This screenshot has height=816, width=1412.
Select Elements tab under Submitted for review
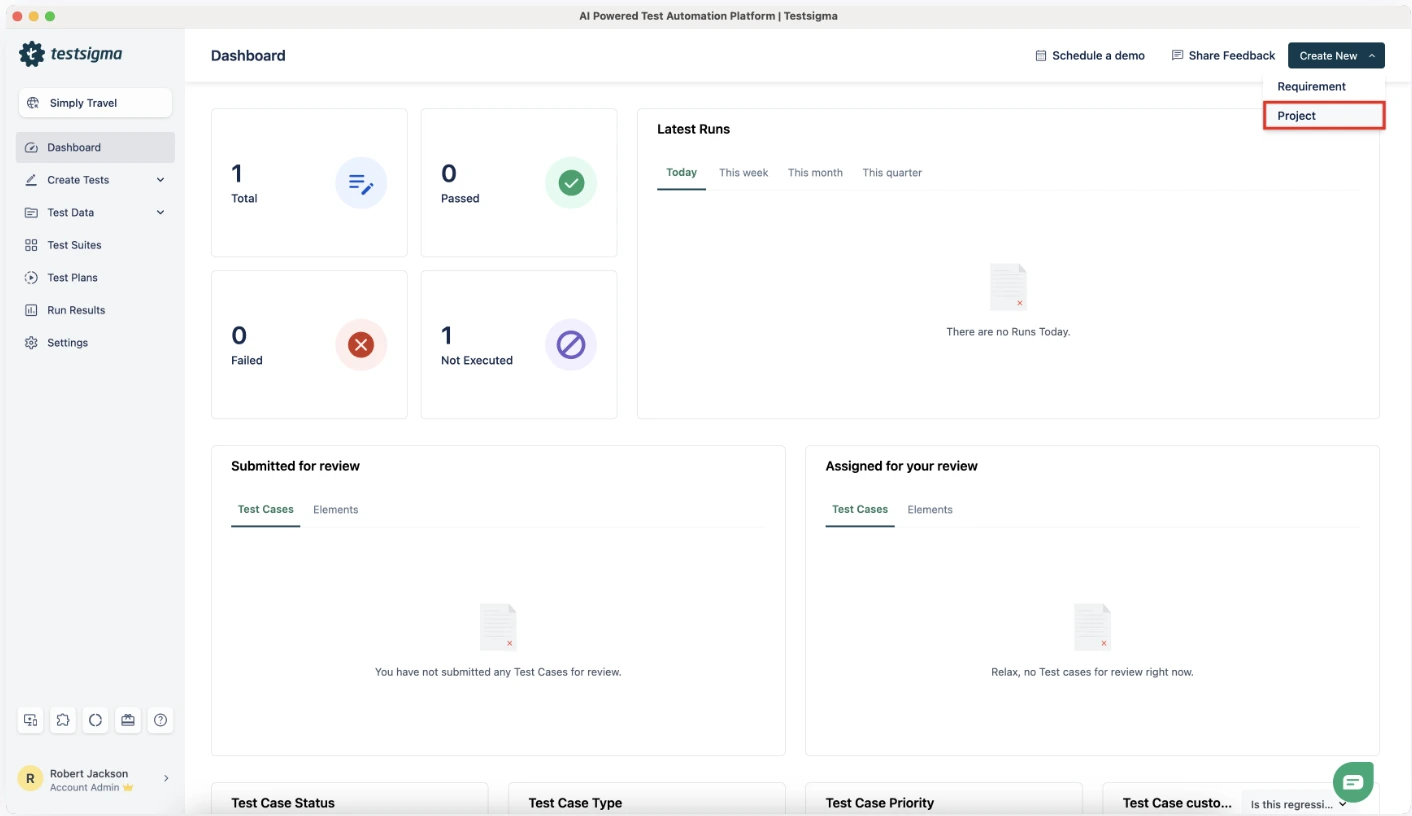pos(335,510)
